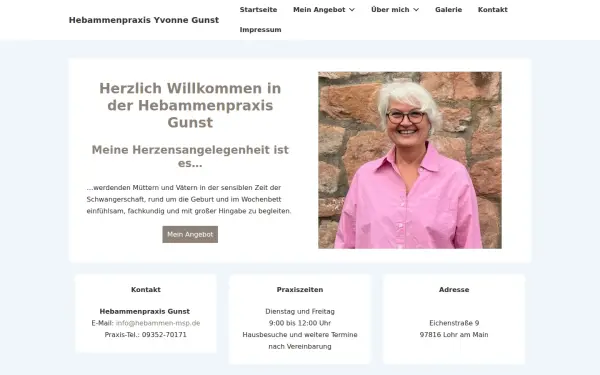
Task: Open the Über mich menu label
Action: click(x=390, y=10)
